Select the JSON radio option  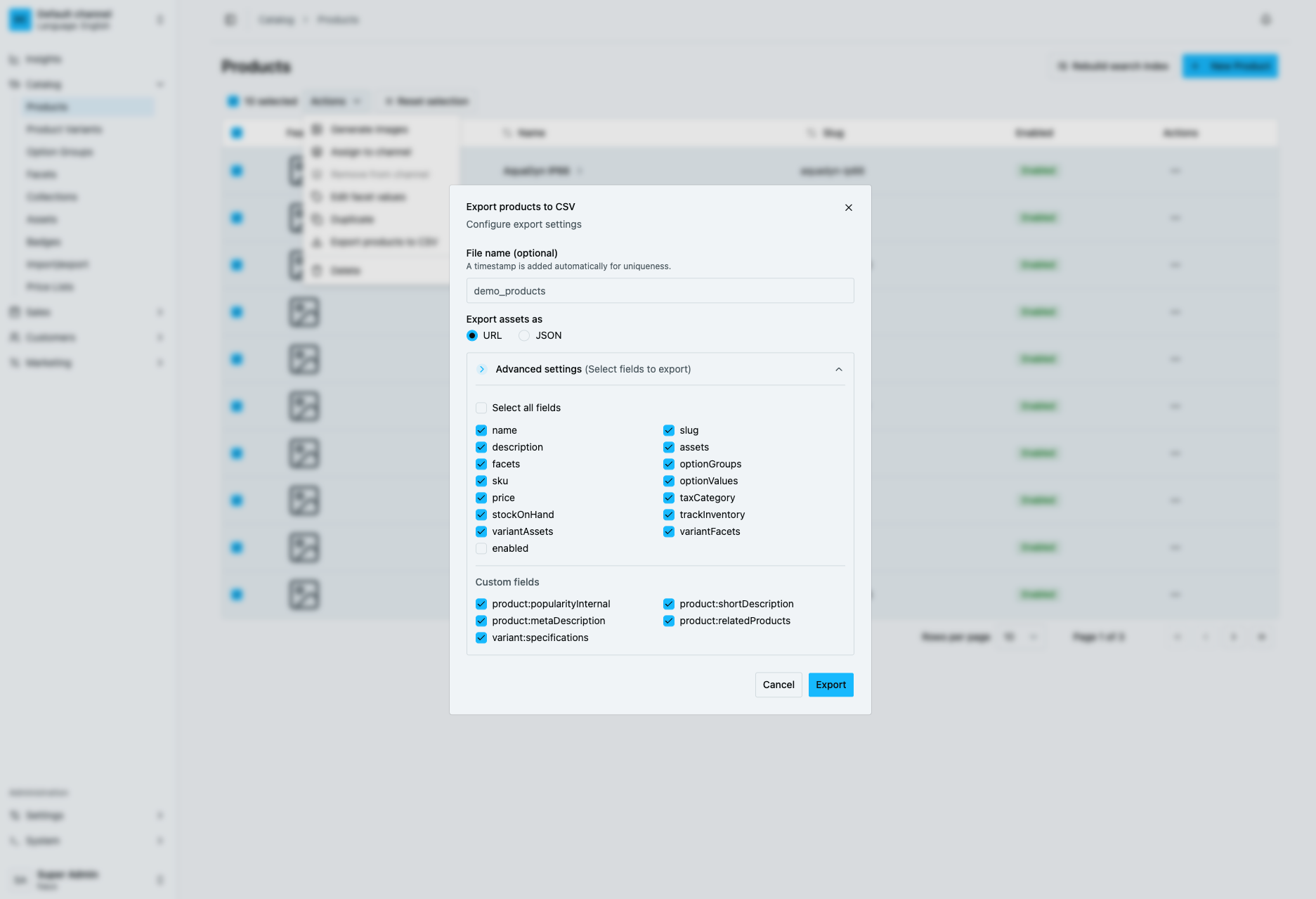(524, 335)
